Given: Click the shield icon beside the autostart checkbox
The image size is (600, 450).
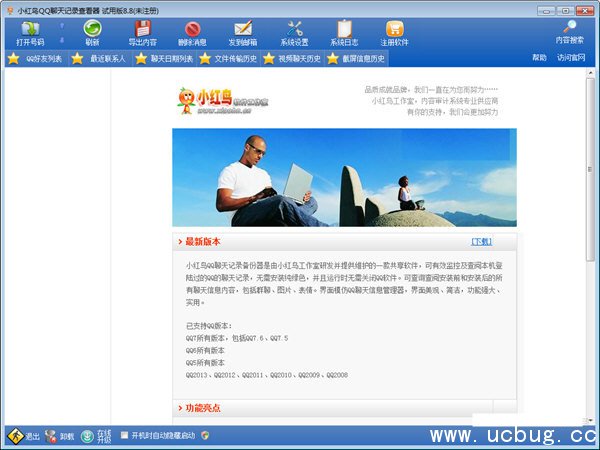Looking at the screenshot, I should pyautogui.click(x=205, y=435).
